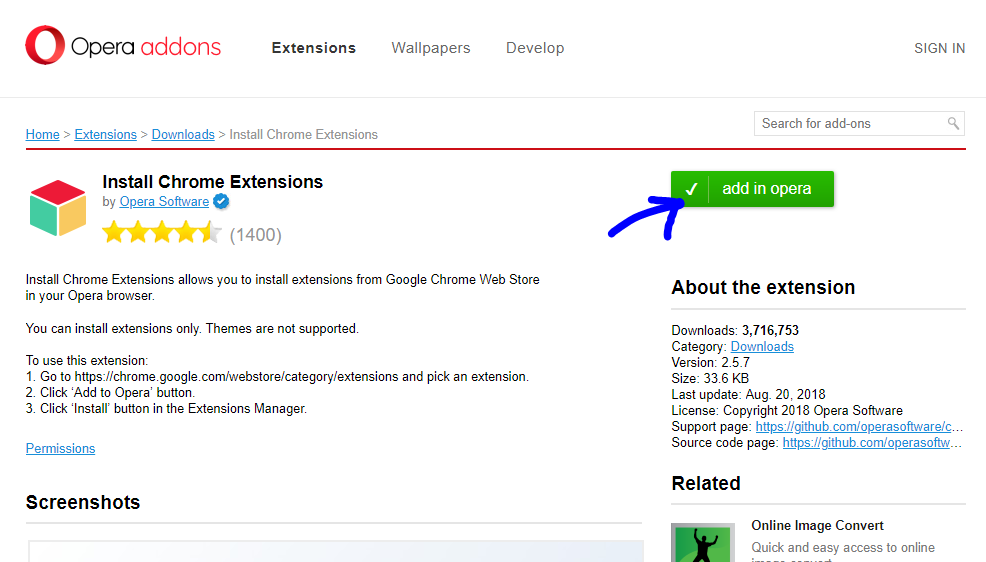986x562 pixels.
Task: Open the Source code page GitHub link
Action: 872,443
